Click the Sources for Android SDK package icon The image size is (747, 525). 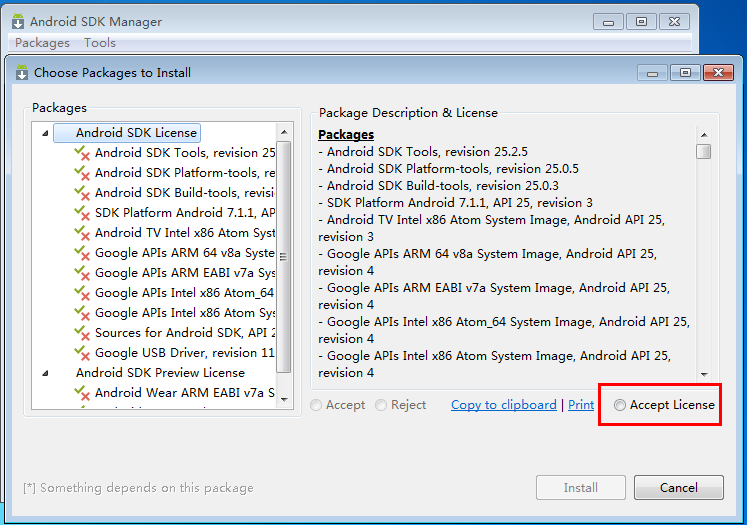click(82, 333)
